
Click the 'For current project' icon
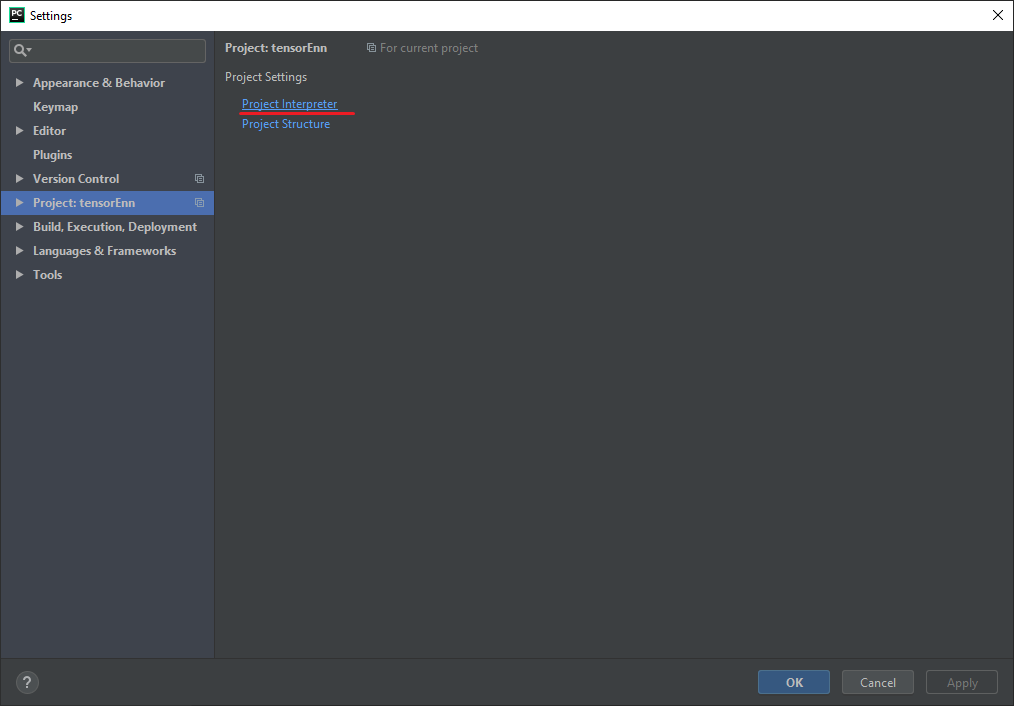click(x=371, y=48)
